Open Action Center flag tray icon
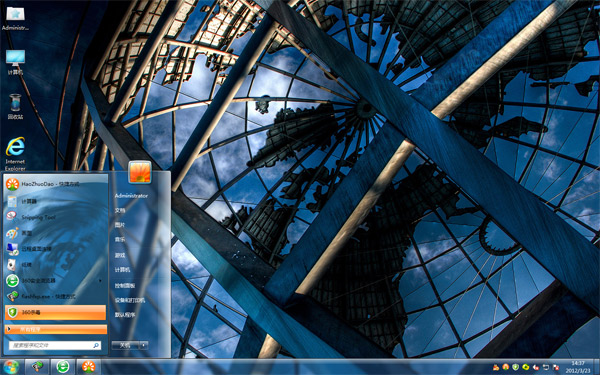Image resolution: width=600 pixels, height=375 pixels. 556,367
